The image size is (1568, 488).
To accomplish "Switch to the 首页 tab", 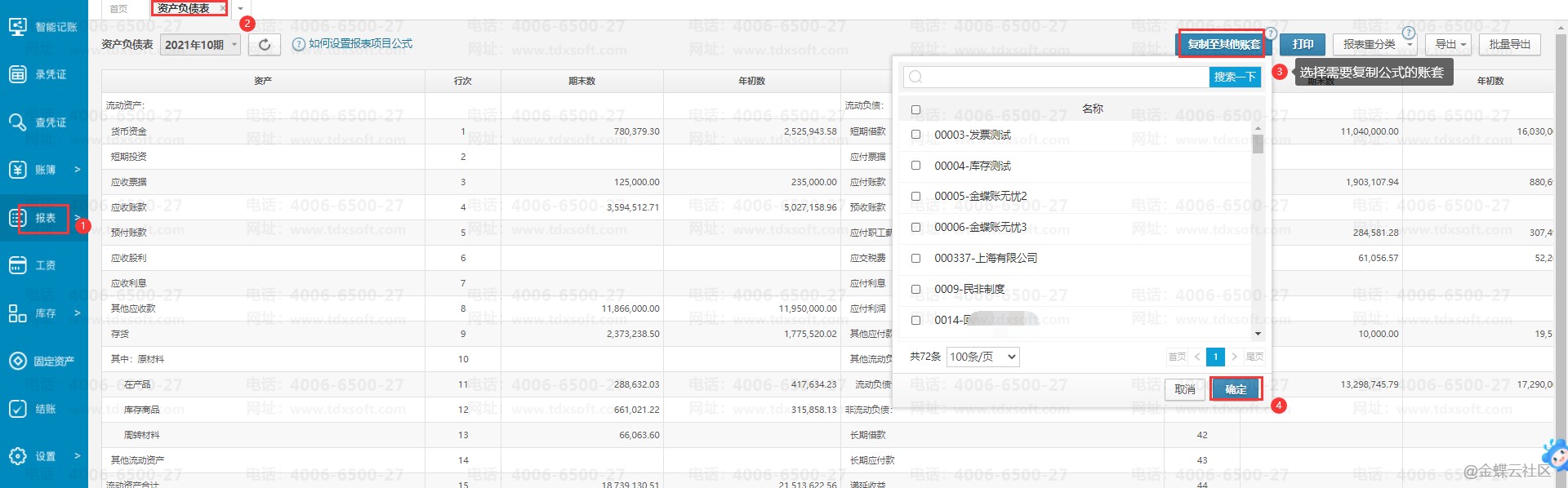I will [x=119, y=9].
